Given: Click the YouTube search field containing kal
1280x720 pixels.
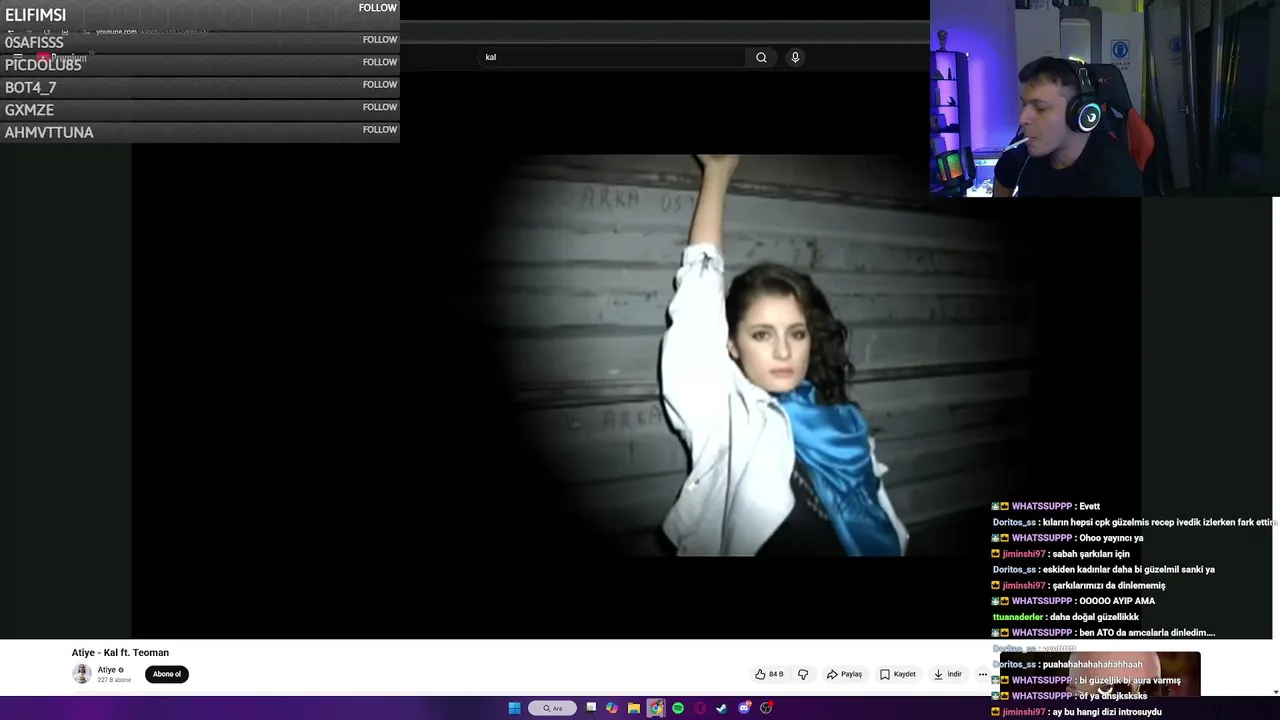Looking at the screenshot, I should point(612,57).
